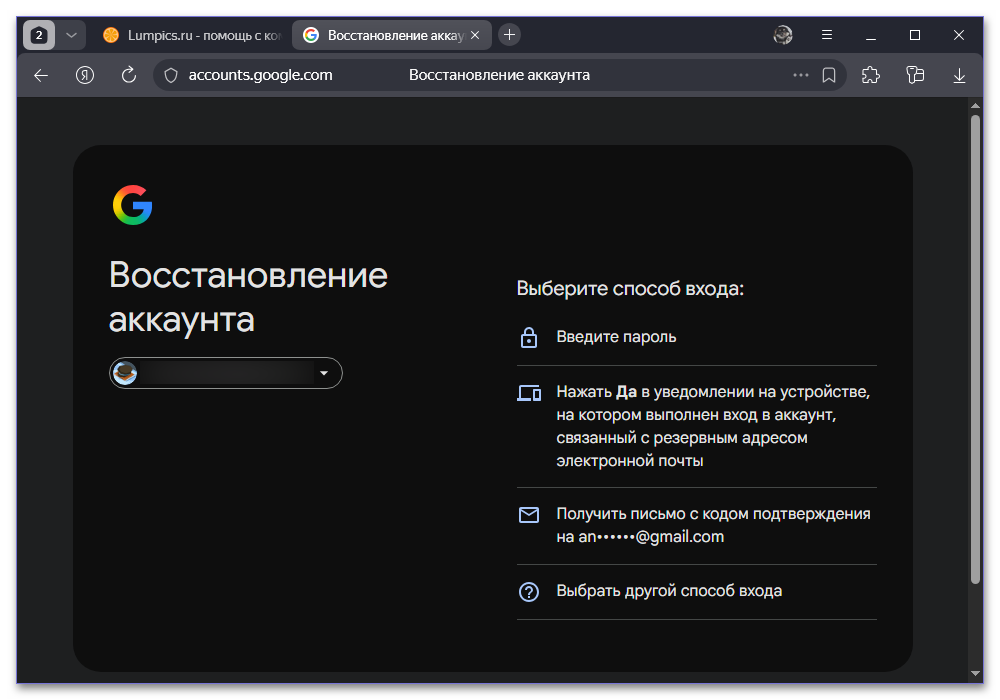Click the Восстановление аккаунта page title in address bar
The image size is (1000, 700).
[x=499, y=75]
